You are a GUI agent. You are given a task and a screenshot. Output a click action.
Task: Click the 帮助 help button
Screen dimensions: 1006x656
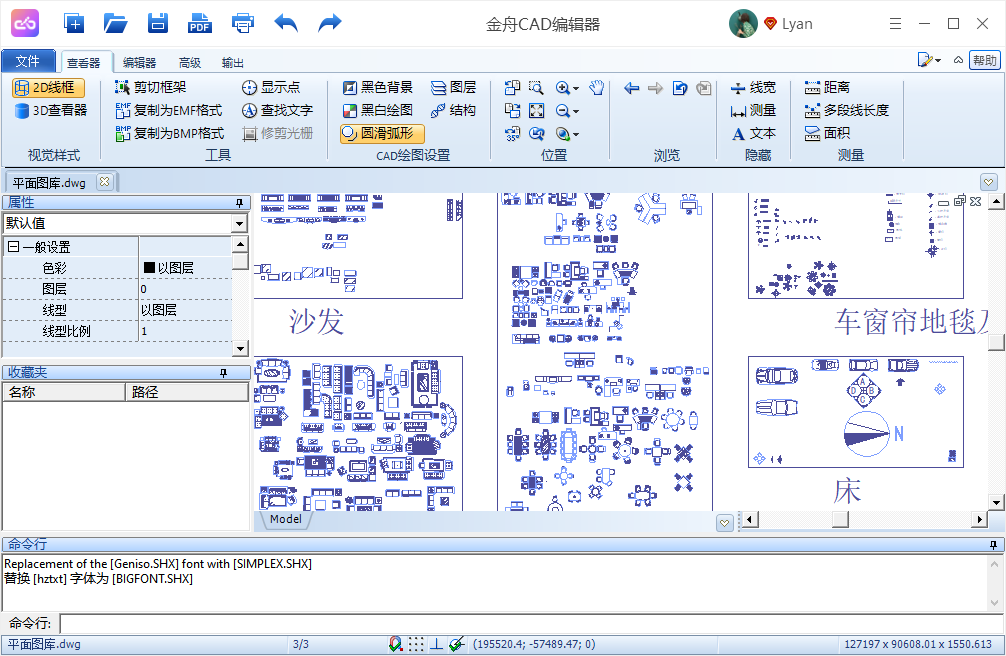(x=984, y=61)
